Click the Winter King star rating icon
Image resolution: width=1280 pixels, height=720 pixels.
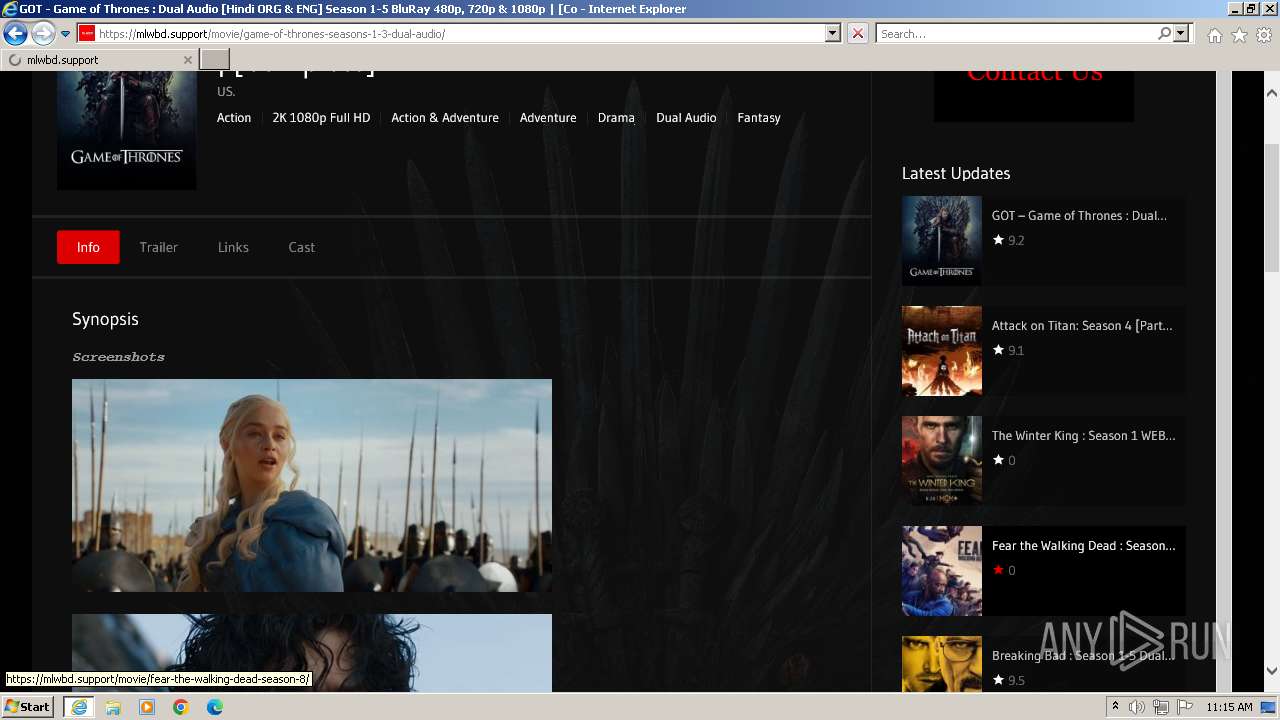998,460
